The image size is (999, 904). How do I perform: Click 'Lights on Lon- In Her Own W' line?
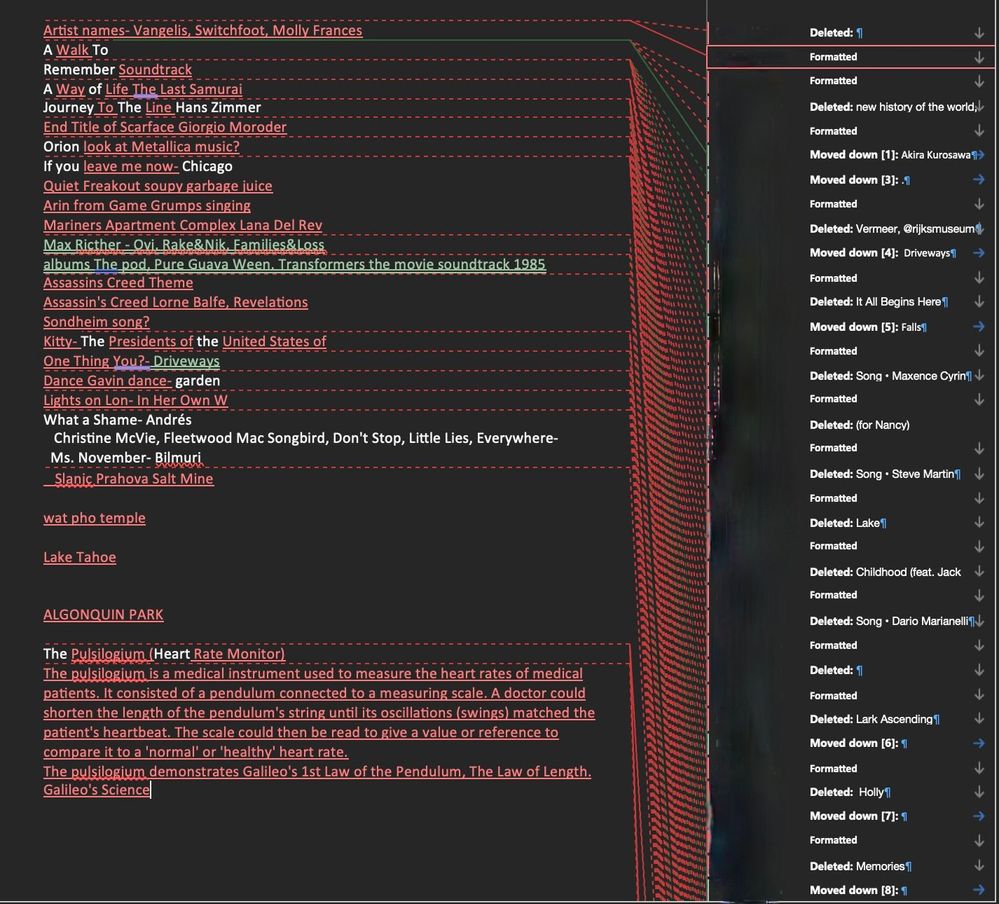(136, 401)
